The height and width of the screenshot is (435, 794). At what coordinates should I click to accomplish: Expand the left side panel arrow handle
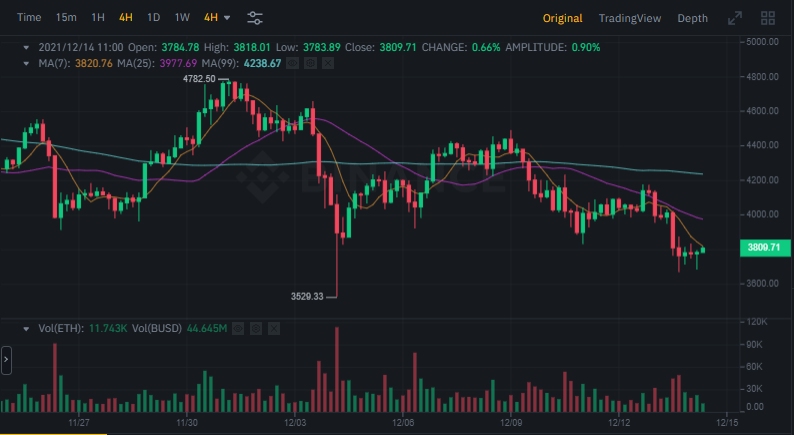tap(6, 360)
